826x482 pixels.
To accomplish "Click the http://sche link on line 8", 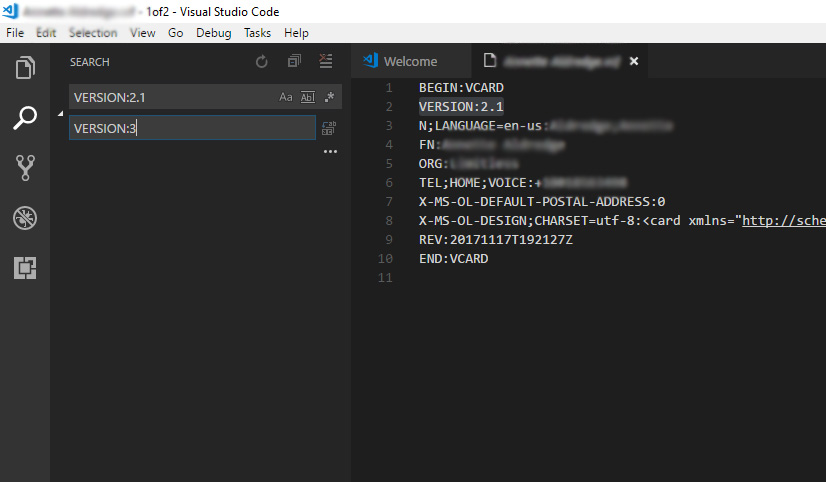I will [783, 221].
